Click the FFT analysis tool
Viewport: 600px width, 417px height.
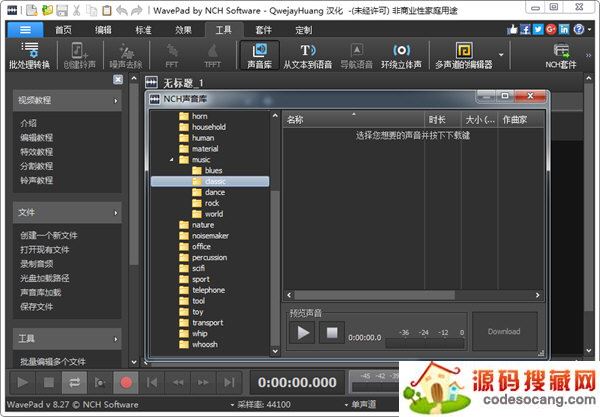pos(172,56)
